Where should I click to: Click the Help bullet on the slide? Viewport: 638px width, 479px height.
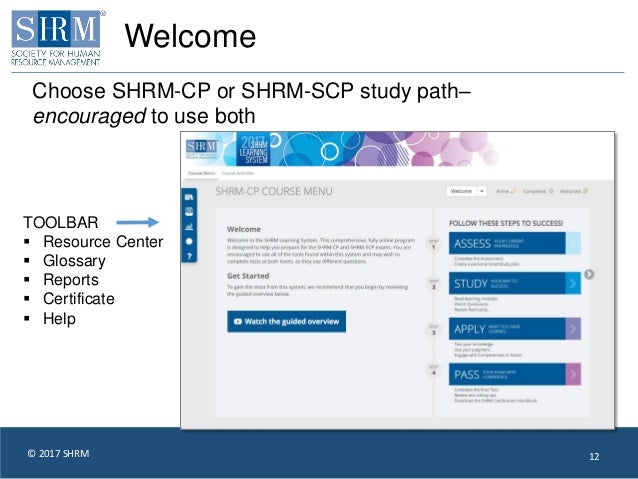(59, 318)
